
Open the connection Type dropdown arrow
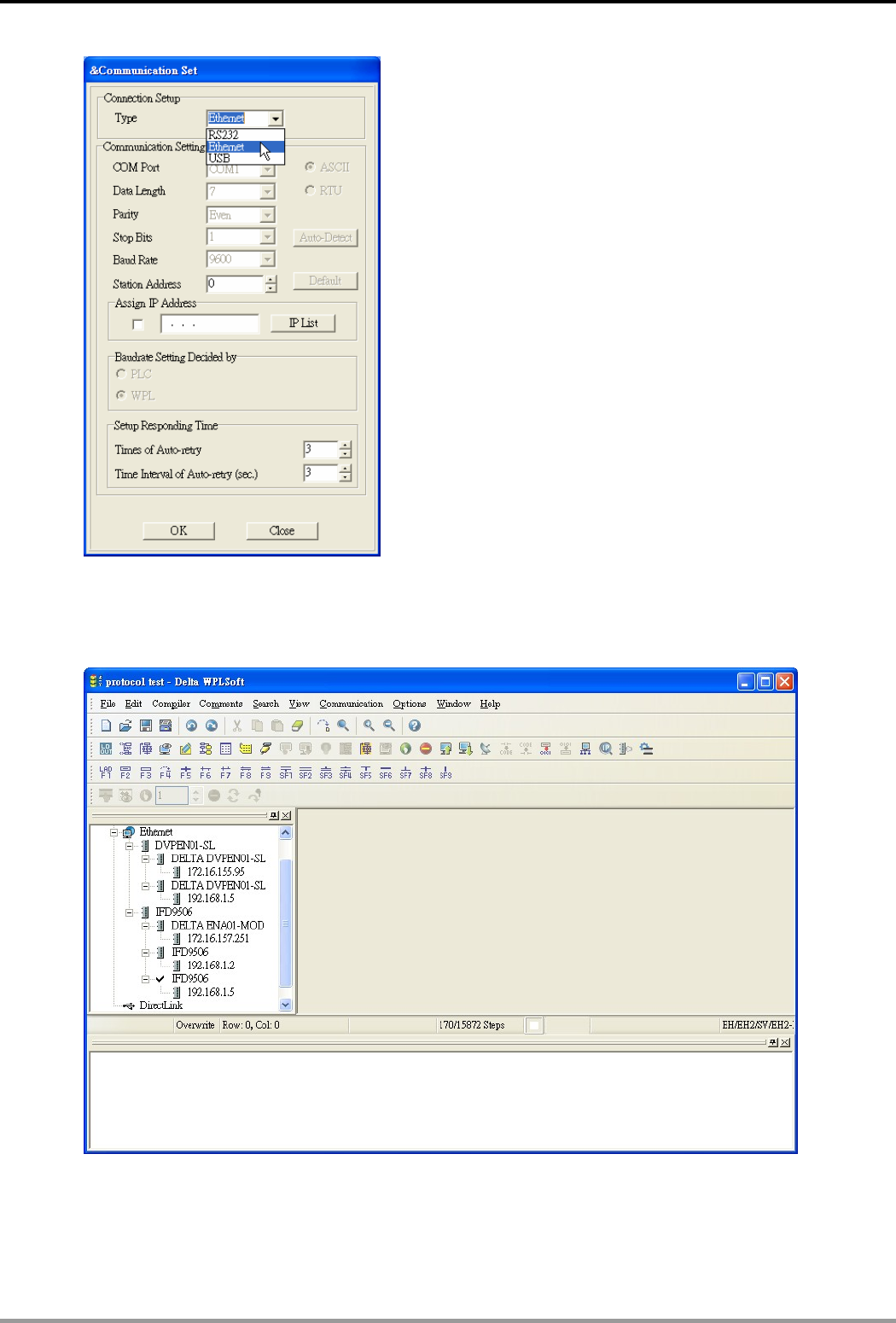[275, 119]
